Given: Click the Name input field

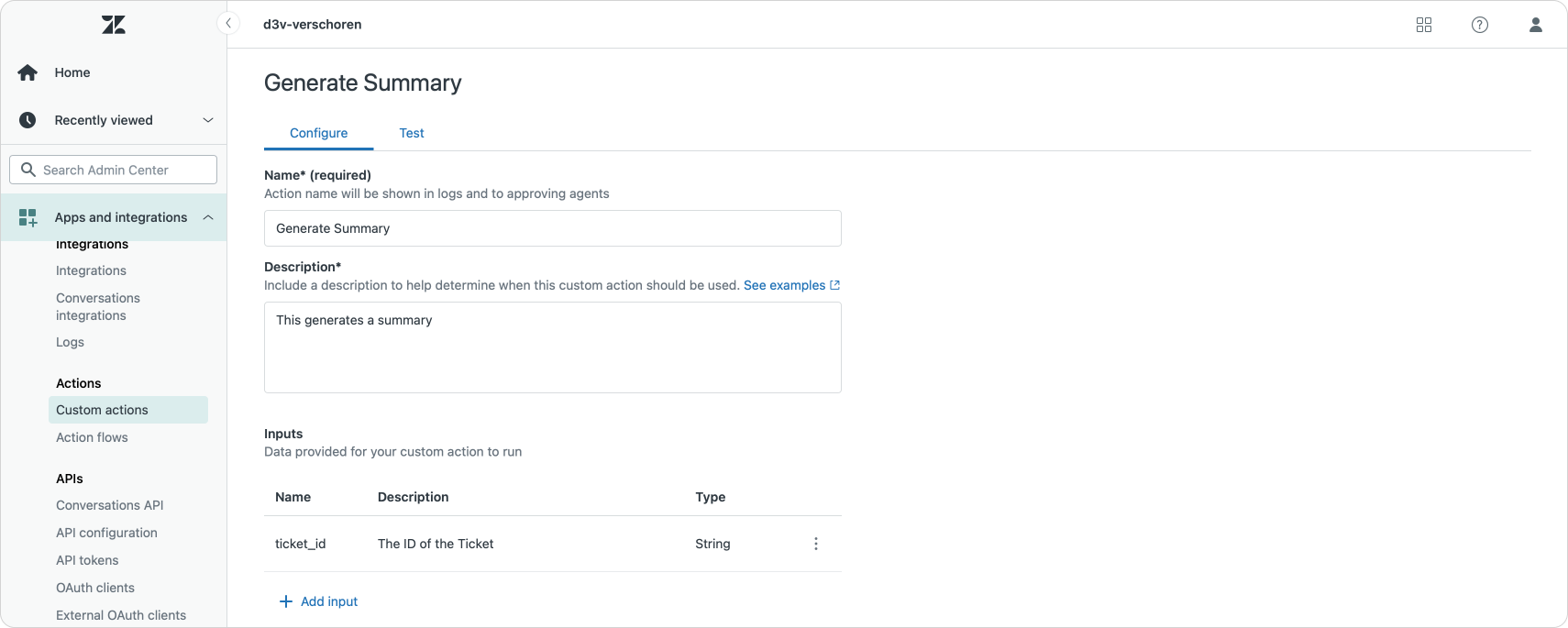Looking at the screenshot, I should pos(552,228).
